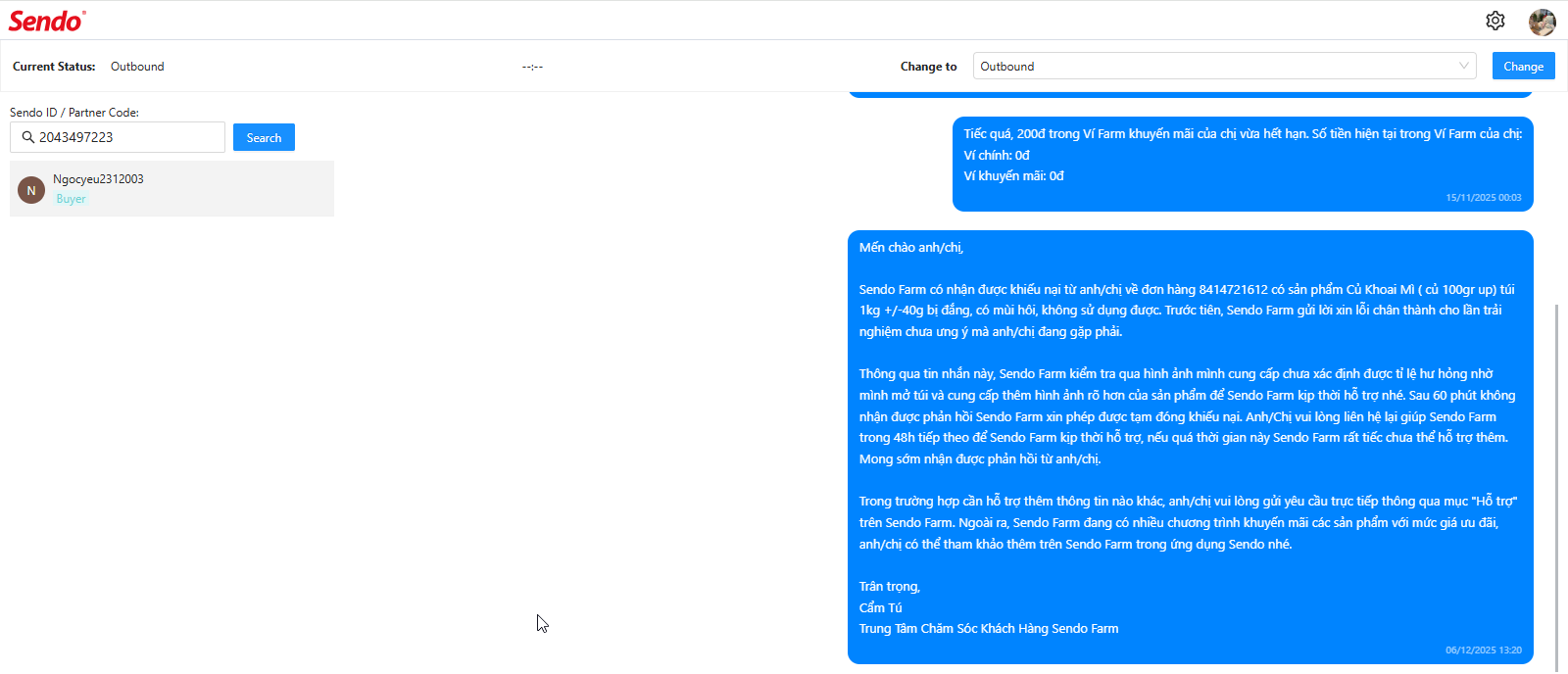The height and width of the screenshot is (674, 1568).
Task: Click the 'Change to' label
Action: point(928,67)
